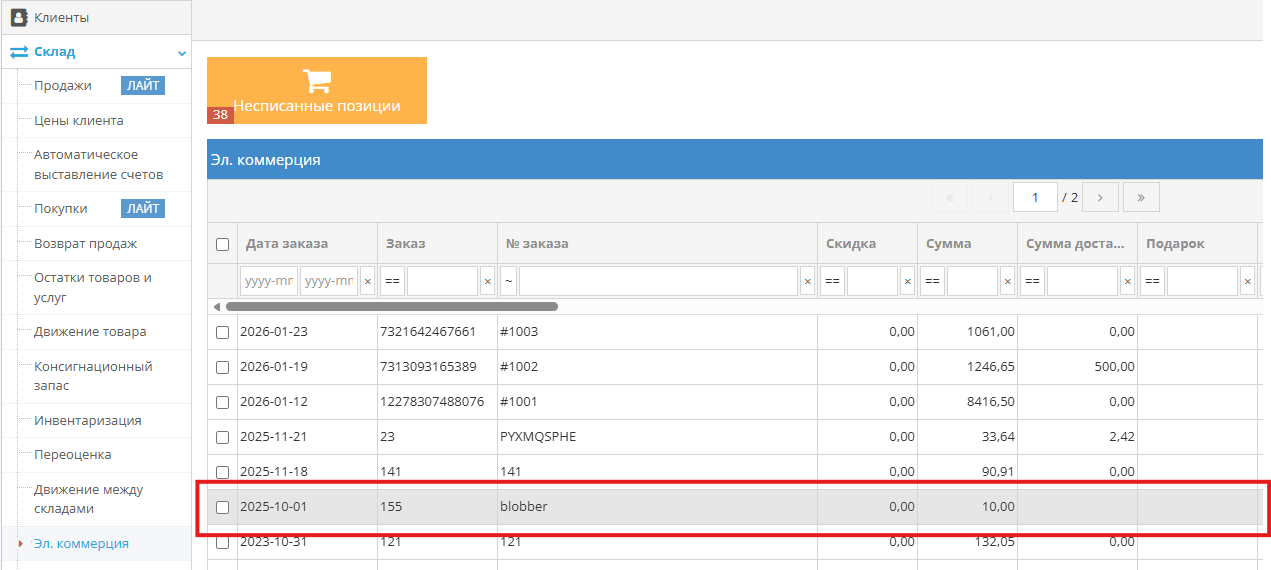Open the Заказ filter operator selector
1271x570 pixels.
[x=391, y=282]
